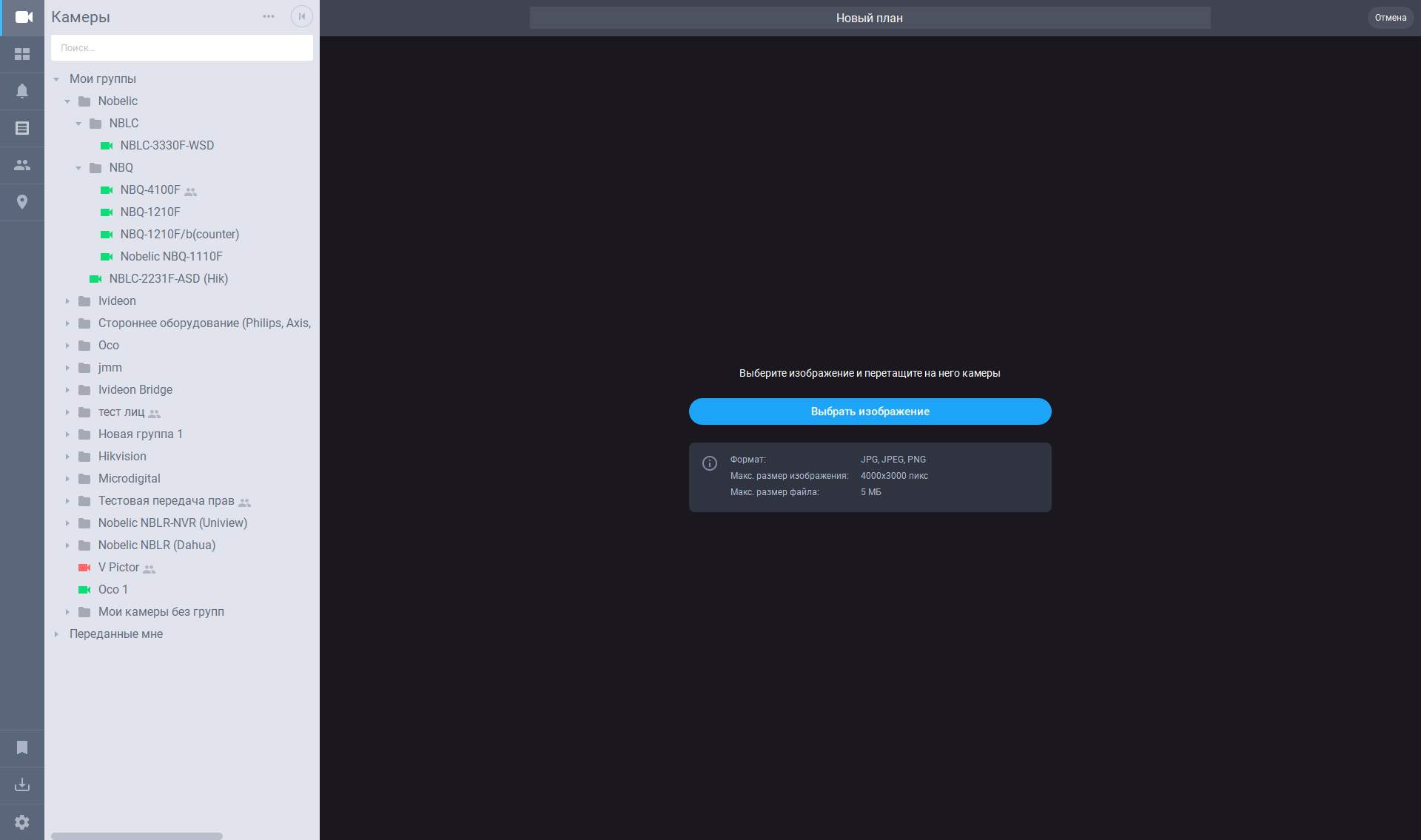Collapse the NBQ subfolder arrow
This screenshot has height=840, width=1421.
coord(78,168)
